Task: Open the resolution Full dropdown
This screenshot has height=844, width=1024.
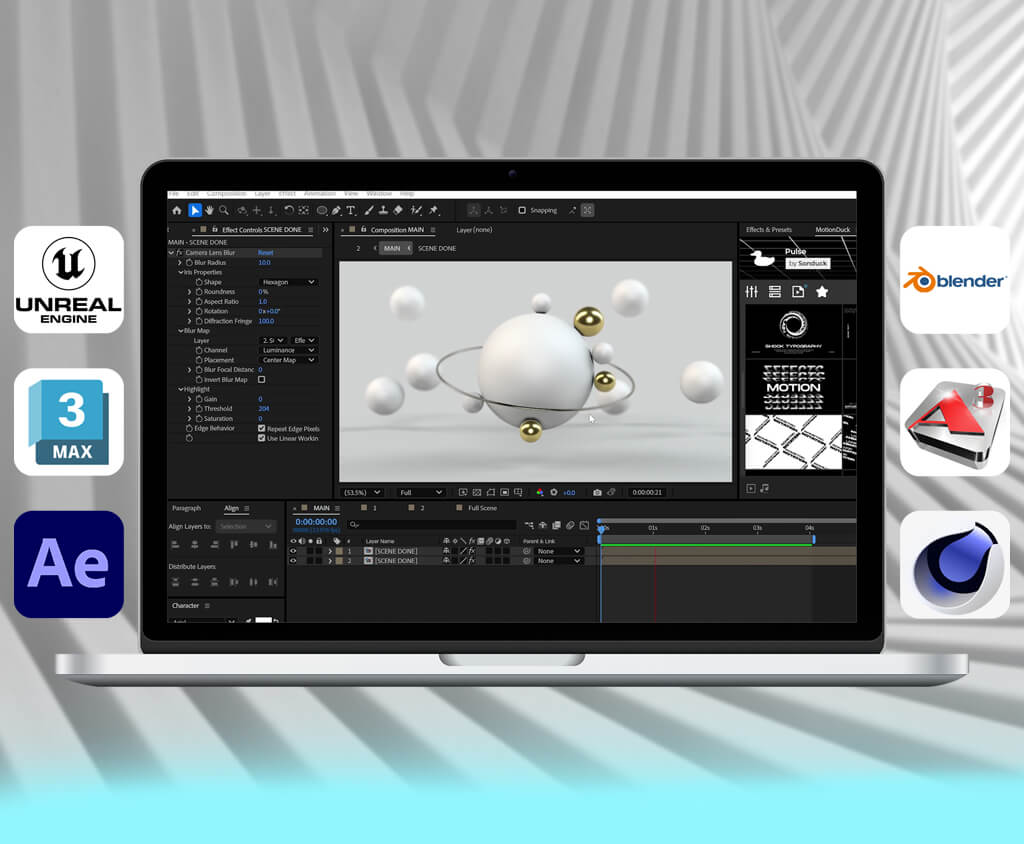Action: (x=421, y=493)
